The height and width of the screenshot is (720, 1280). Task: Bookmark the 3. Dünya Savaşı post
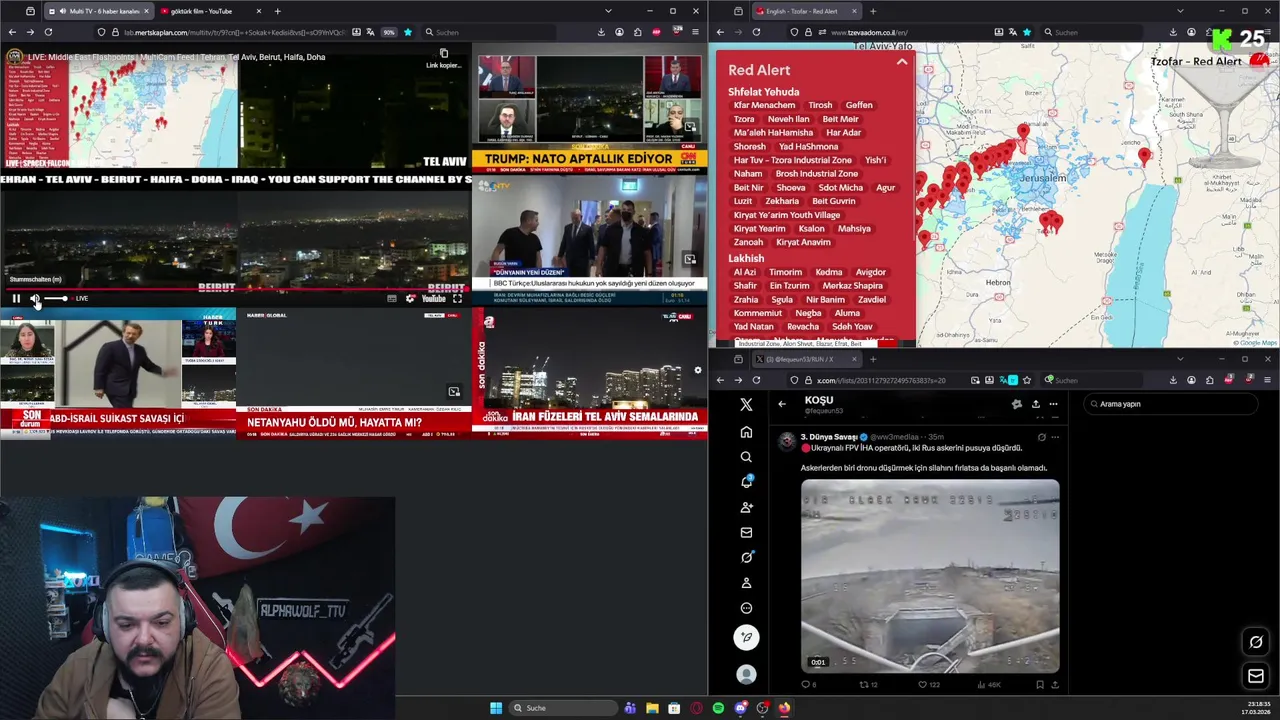point(1040,685)
